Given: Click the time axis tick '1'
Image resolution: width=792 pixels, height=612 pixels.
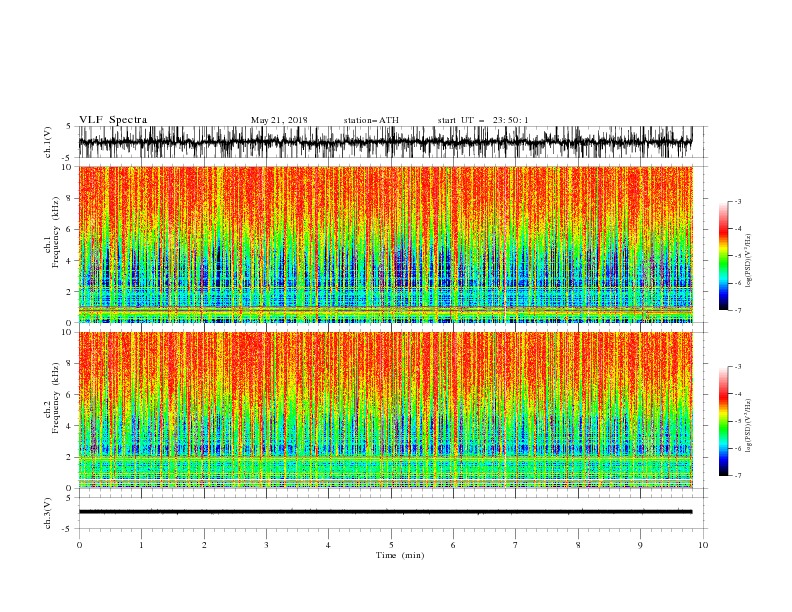Looking at the screenshot, I should click(x=141, y=545).
